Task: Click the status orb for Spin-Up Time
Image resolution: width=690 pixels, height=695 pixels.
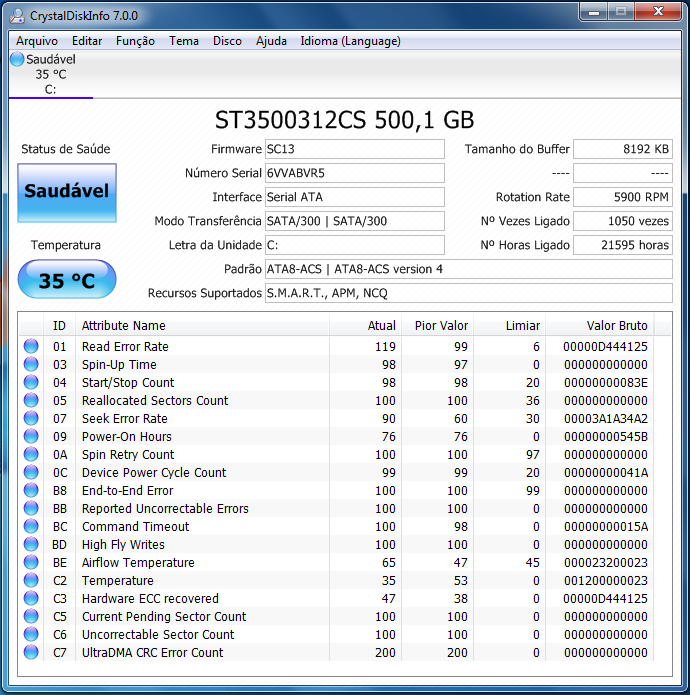Action: pyautogui.click(x=31, y=364)
